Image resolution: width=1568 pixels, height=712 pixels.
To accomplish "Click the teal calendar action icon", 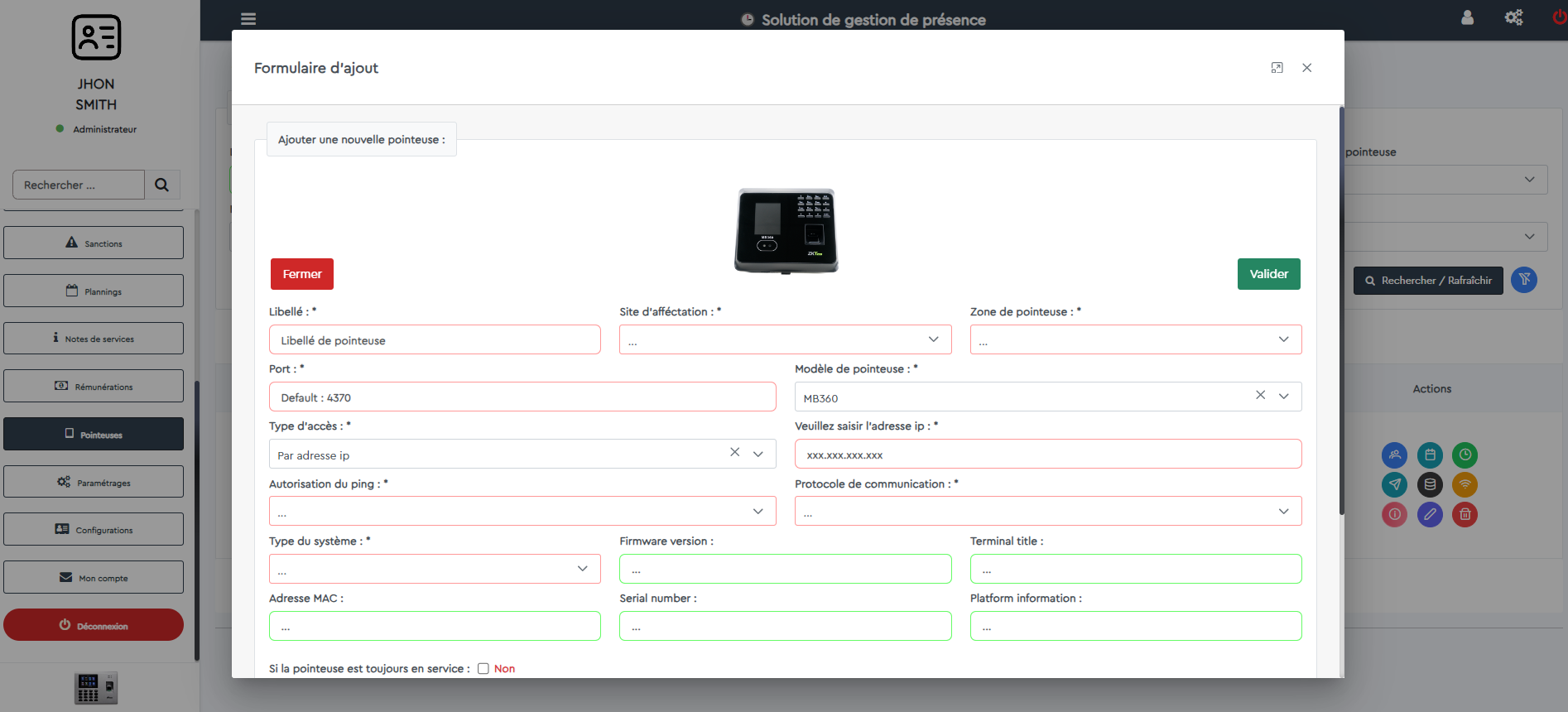I will tap(1430, 455).
